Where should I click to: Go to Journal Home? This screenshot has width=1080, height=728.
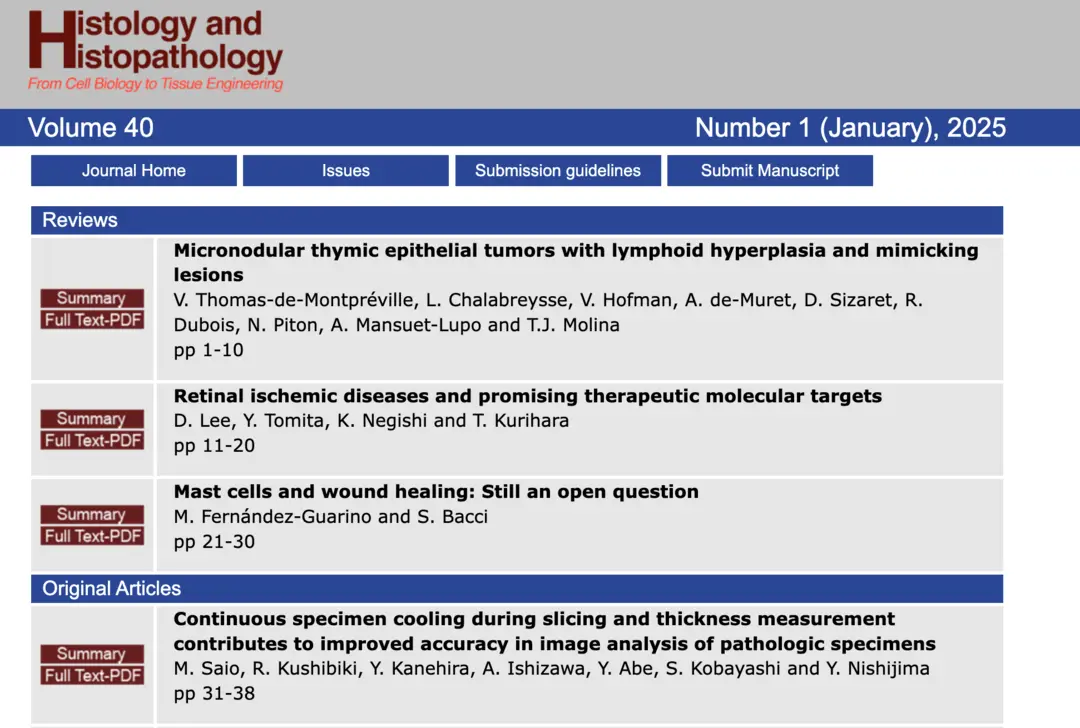[134, 170]
